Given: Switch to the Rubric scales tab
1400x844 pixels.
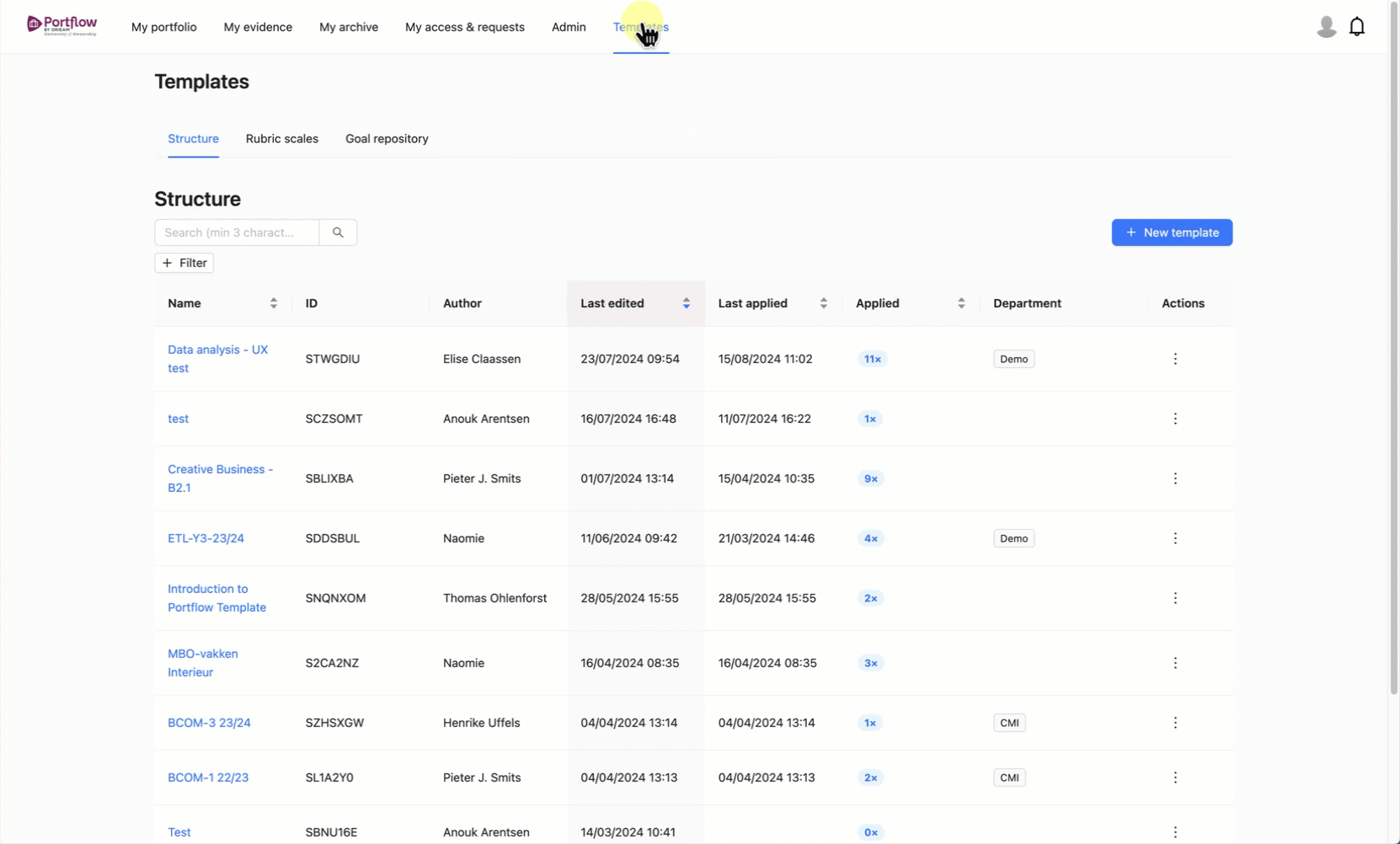Looking at the screenshot, I should (x=282, y=139).
